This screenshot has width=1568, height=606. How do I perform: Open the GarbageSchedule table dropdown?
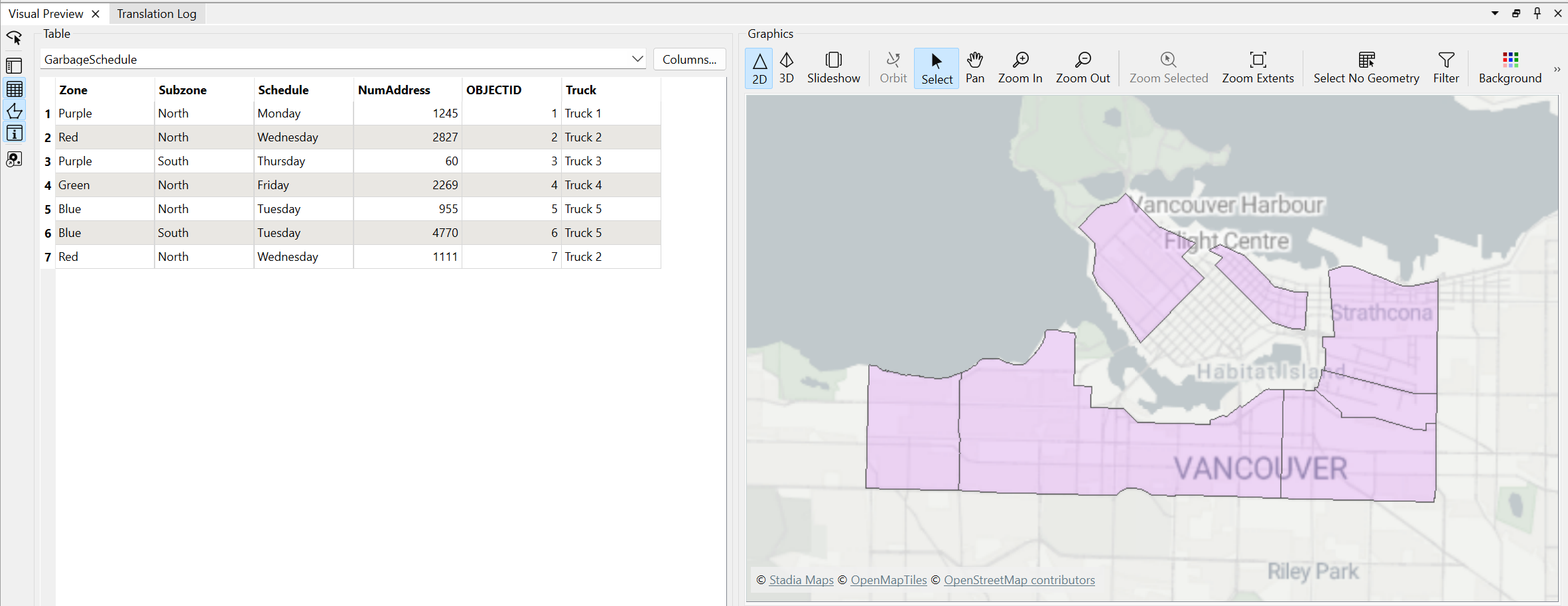637,59
